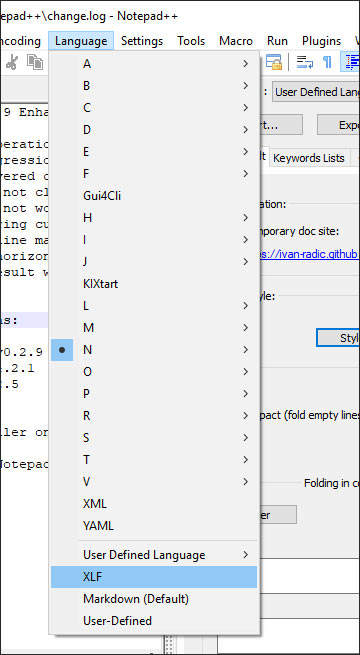Click the Styler button in the dialog

[x=339, y=338]
